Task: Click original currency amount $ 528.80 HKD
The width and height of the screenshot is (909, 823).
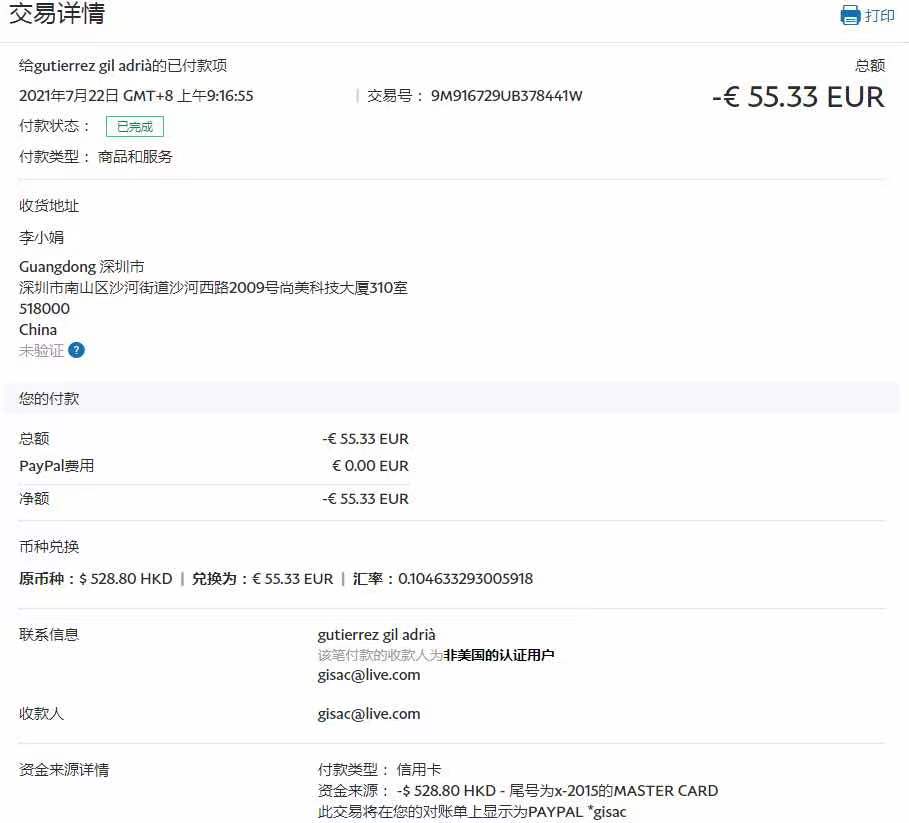Action: coord(125,579)
